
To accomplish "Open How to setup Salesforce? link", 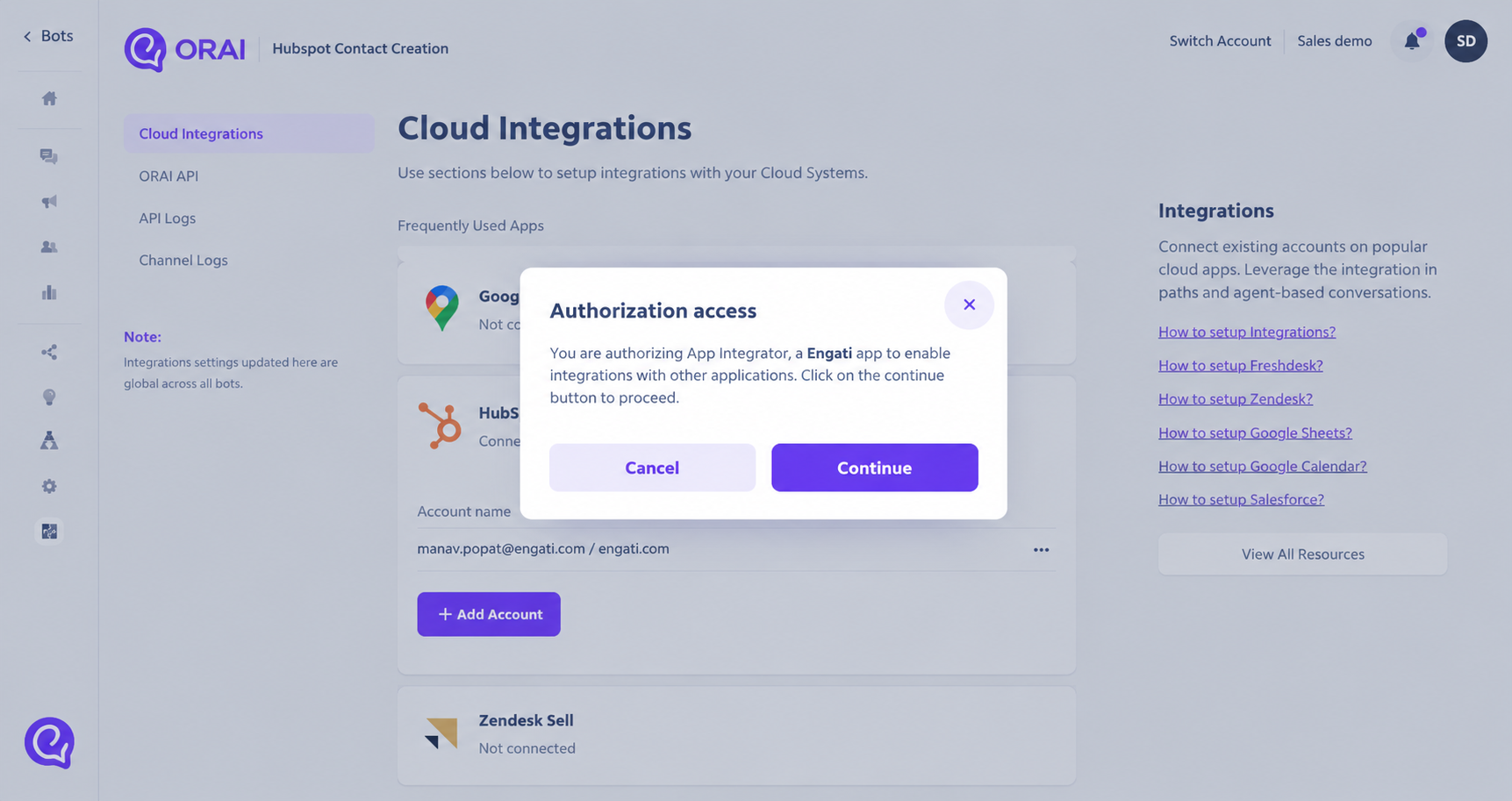I will (x=1241, y=499).
